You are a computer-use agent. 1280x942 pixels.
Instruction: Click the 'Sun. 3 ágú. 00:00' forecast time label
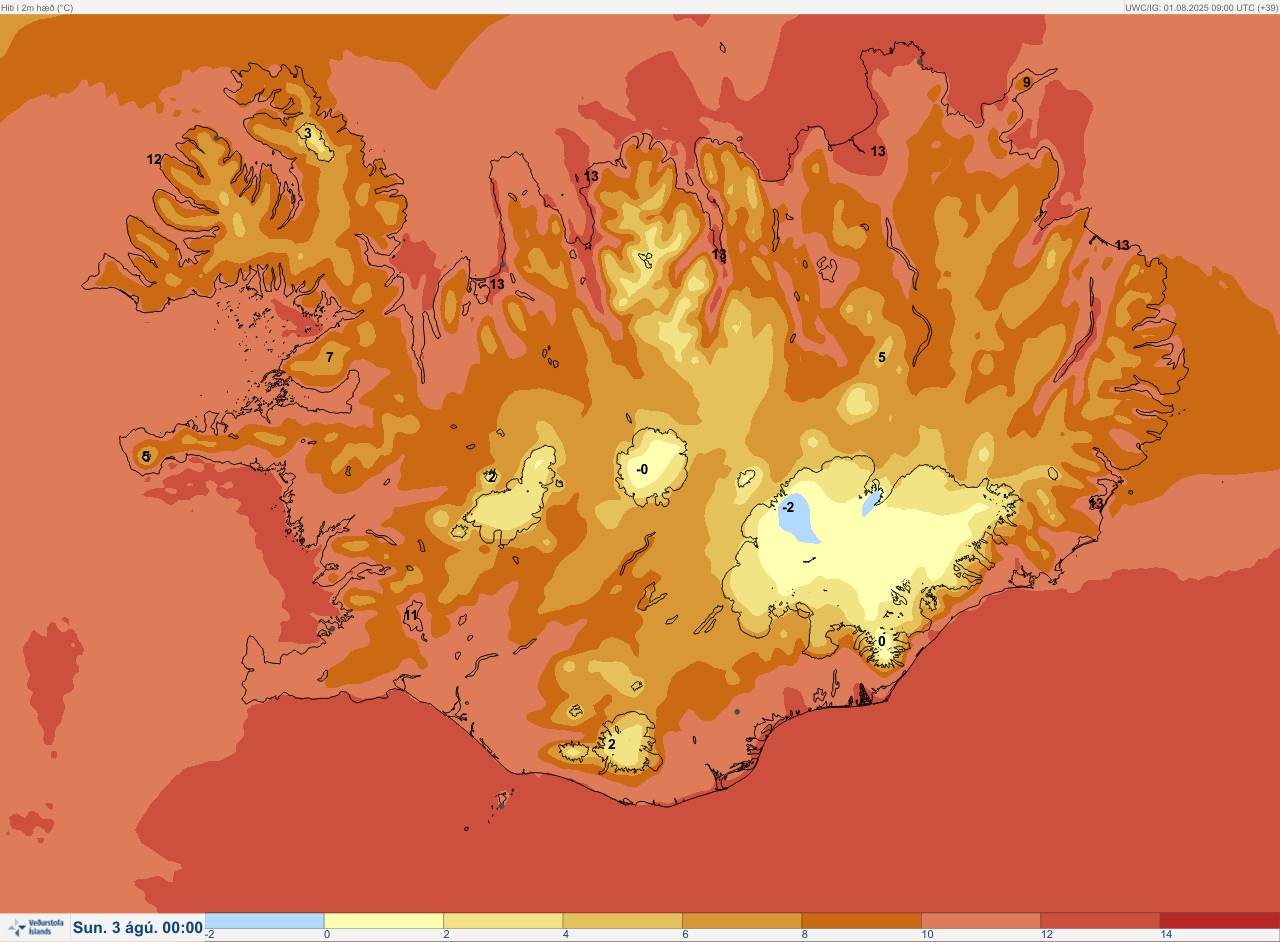coord(138,928)
